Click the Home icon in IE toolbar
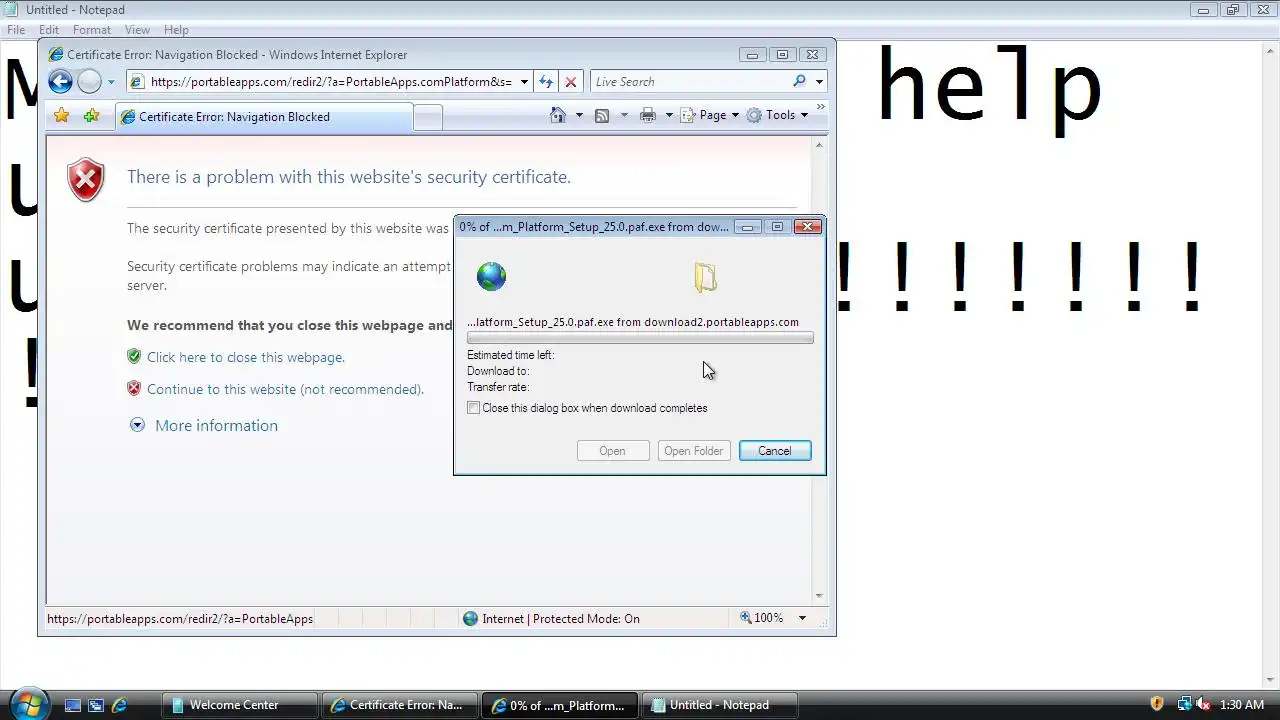This screenshot has height=720, width=1280. [559, 115]
